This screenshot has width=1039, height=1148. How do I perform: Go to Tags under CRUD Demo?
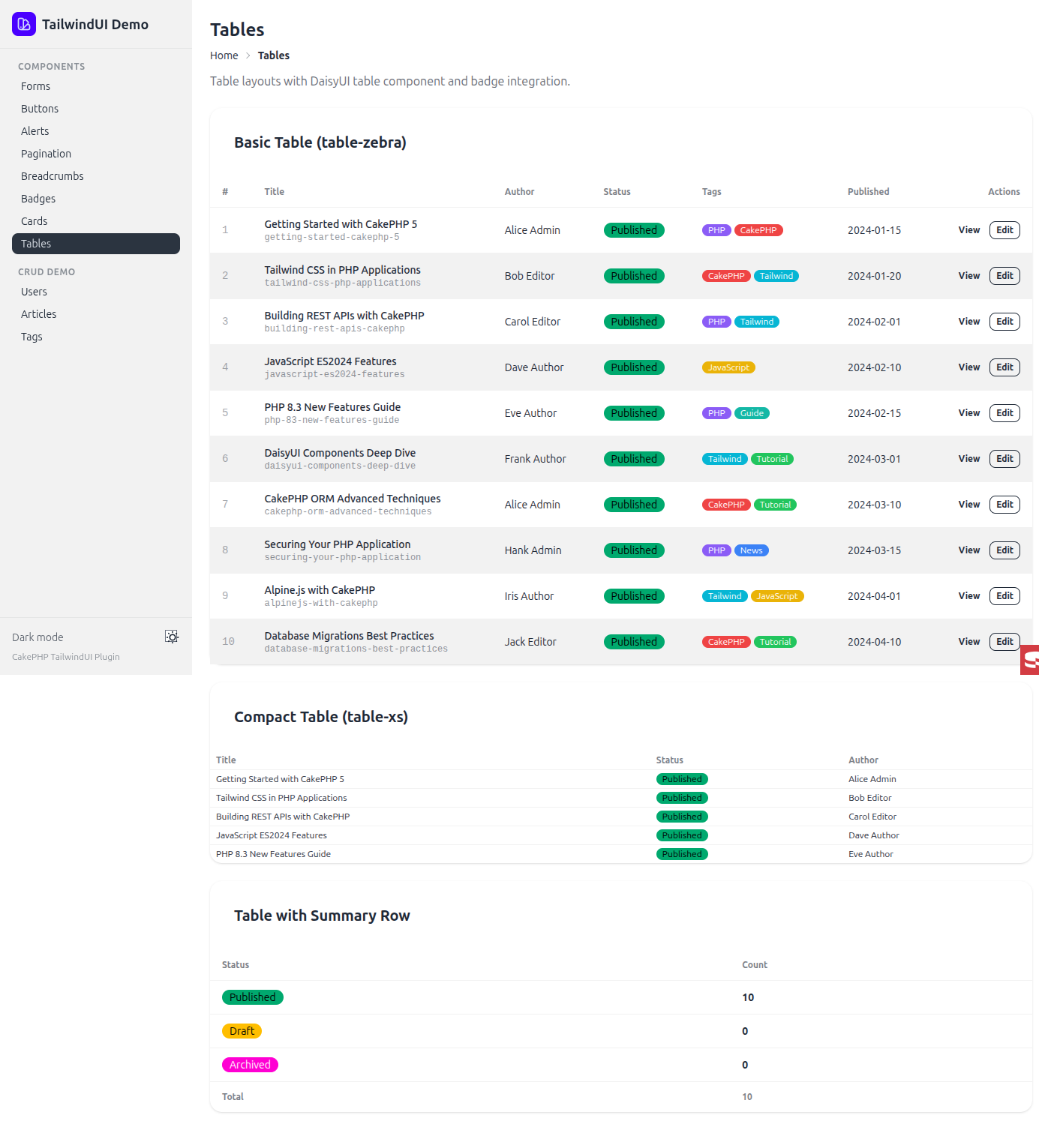96,337
